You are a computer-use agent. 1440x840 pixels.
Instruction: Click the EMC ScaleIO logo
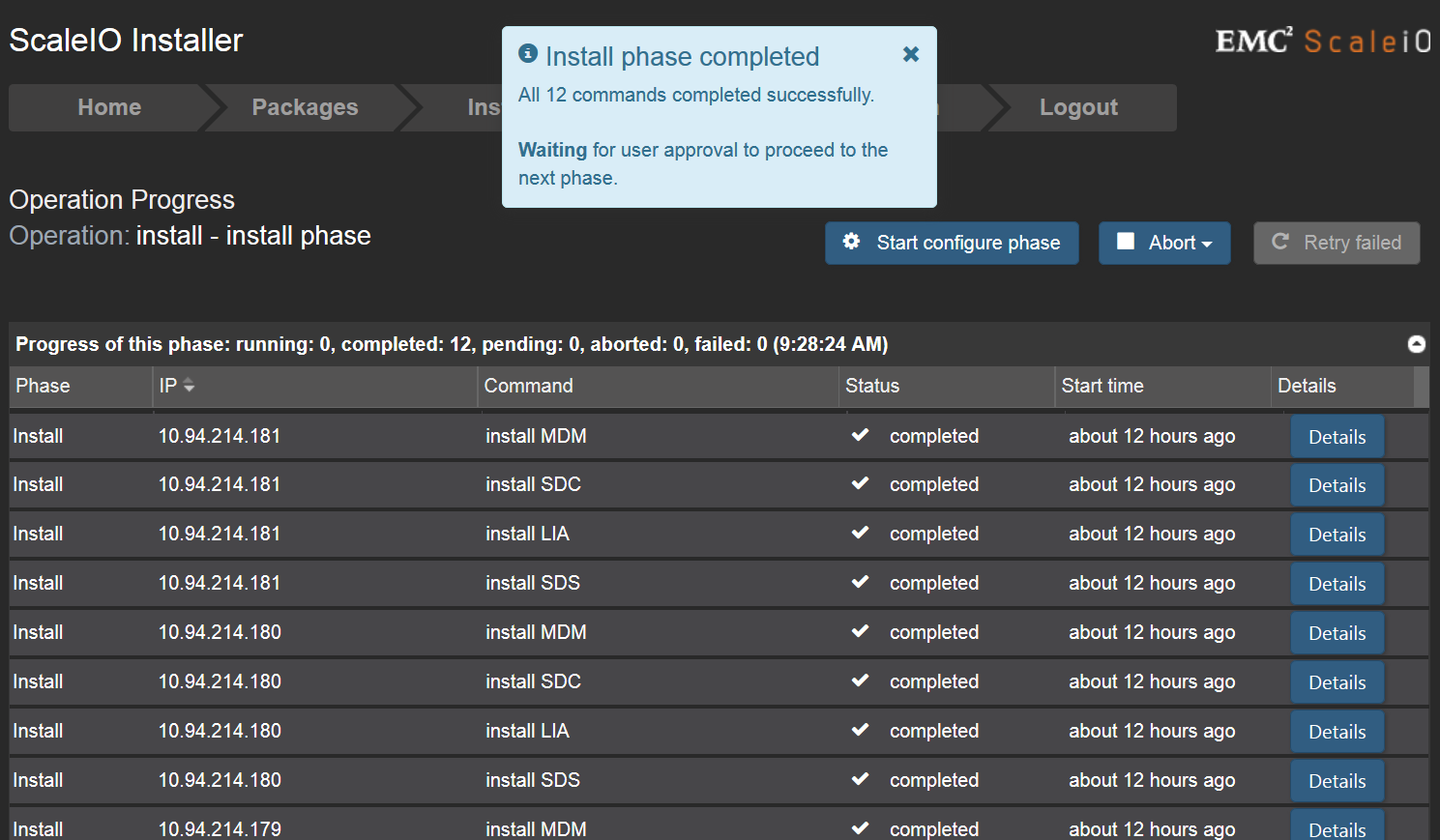1322,41
